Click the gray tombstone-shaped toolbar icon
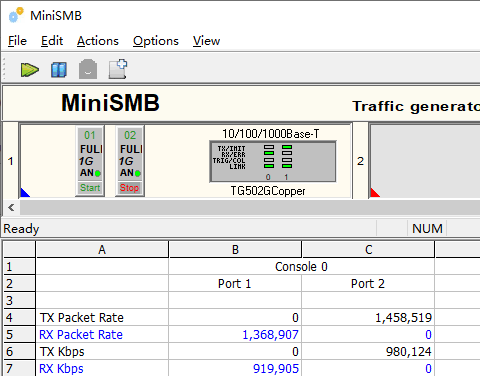The image size is (480, 376). 88,69
